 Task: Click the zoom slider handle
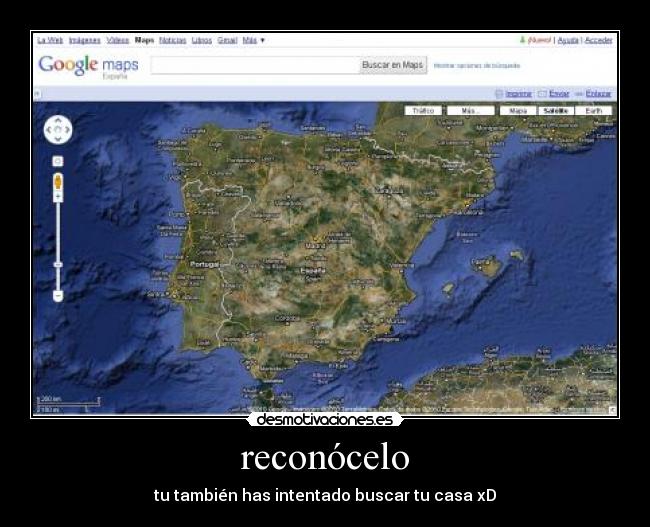pyautogui.click(x=58, y=265)
